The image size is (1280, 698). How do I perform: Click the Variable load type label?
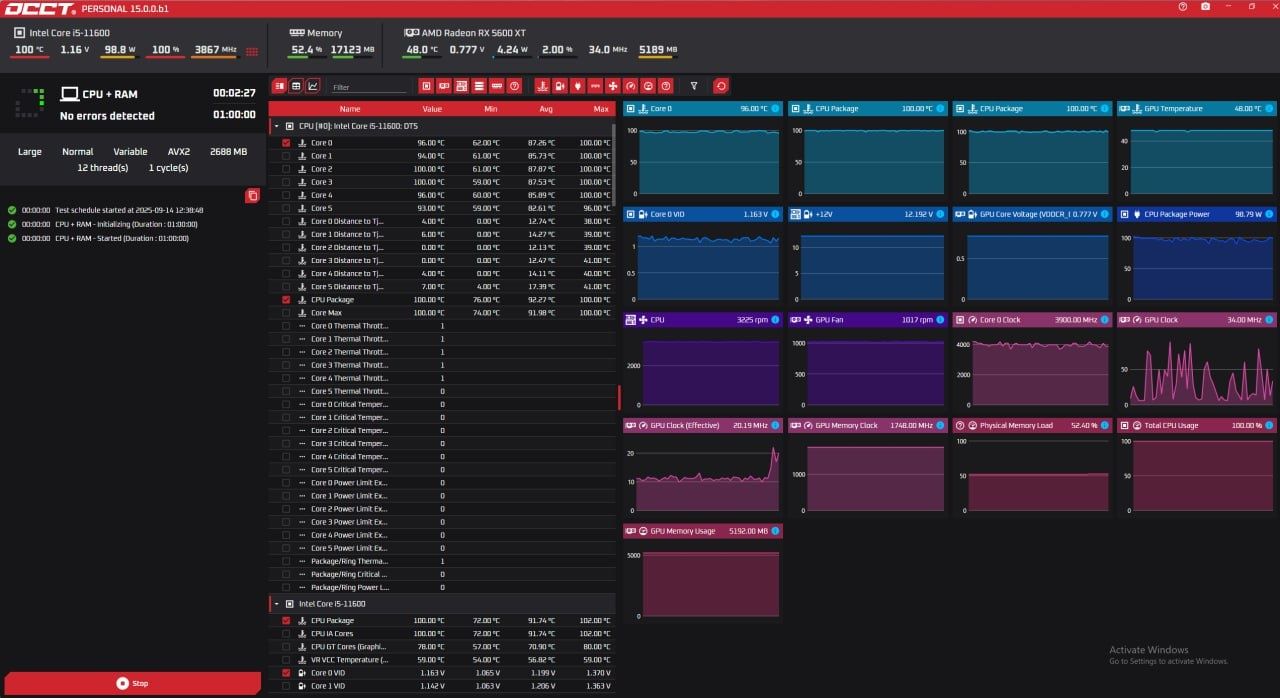pyautogui.click(x=130, y=152)
